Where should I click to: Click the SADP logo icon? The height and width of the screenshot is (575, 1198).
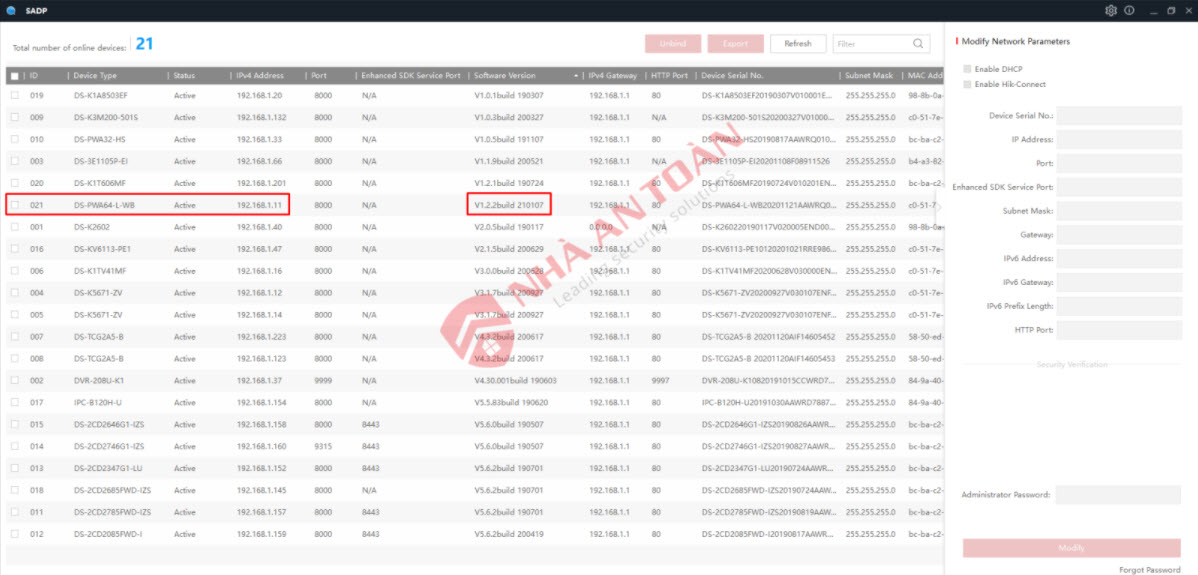(12, 10)
